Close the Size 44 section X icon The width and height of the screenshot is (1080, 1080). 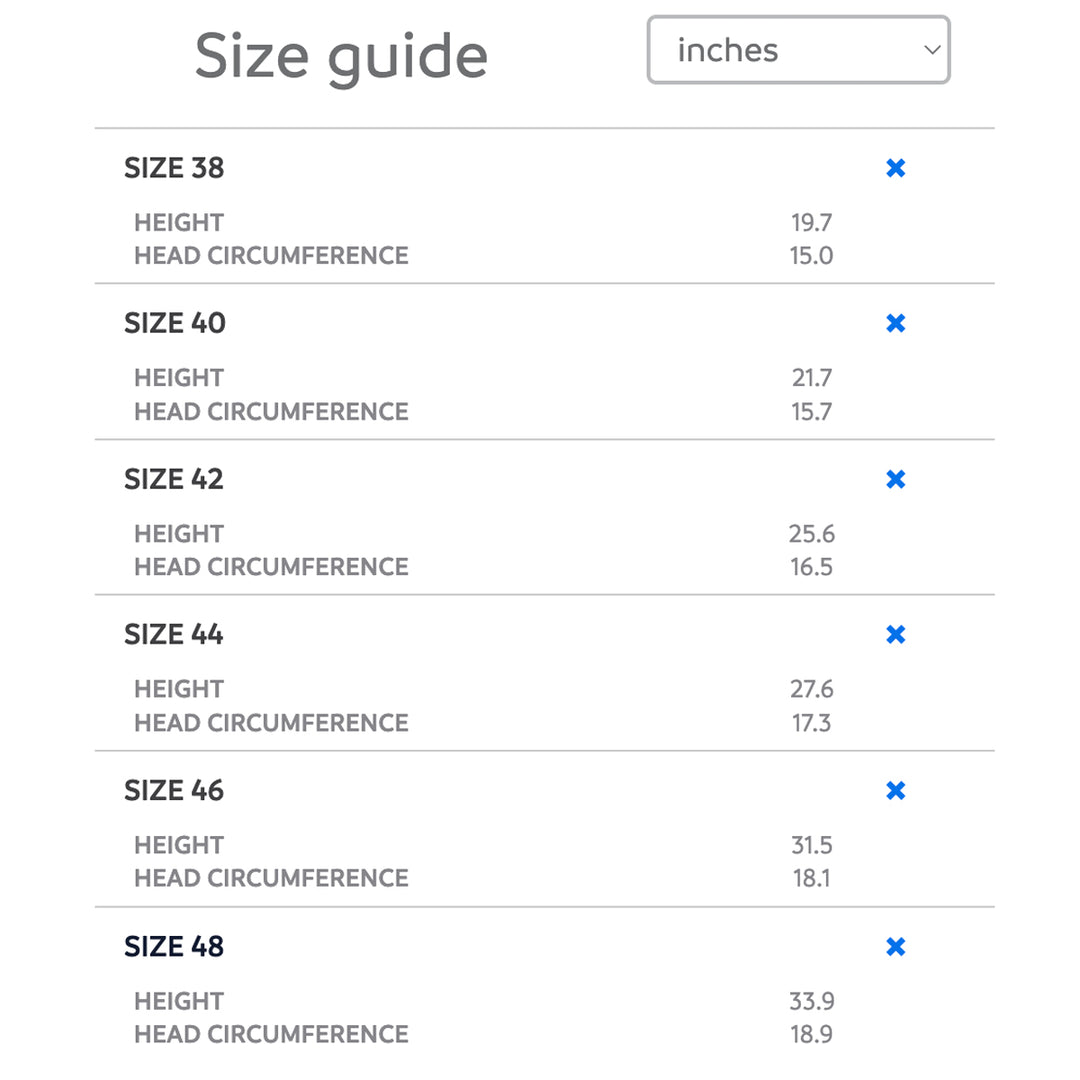pos(896,634)
